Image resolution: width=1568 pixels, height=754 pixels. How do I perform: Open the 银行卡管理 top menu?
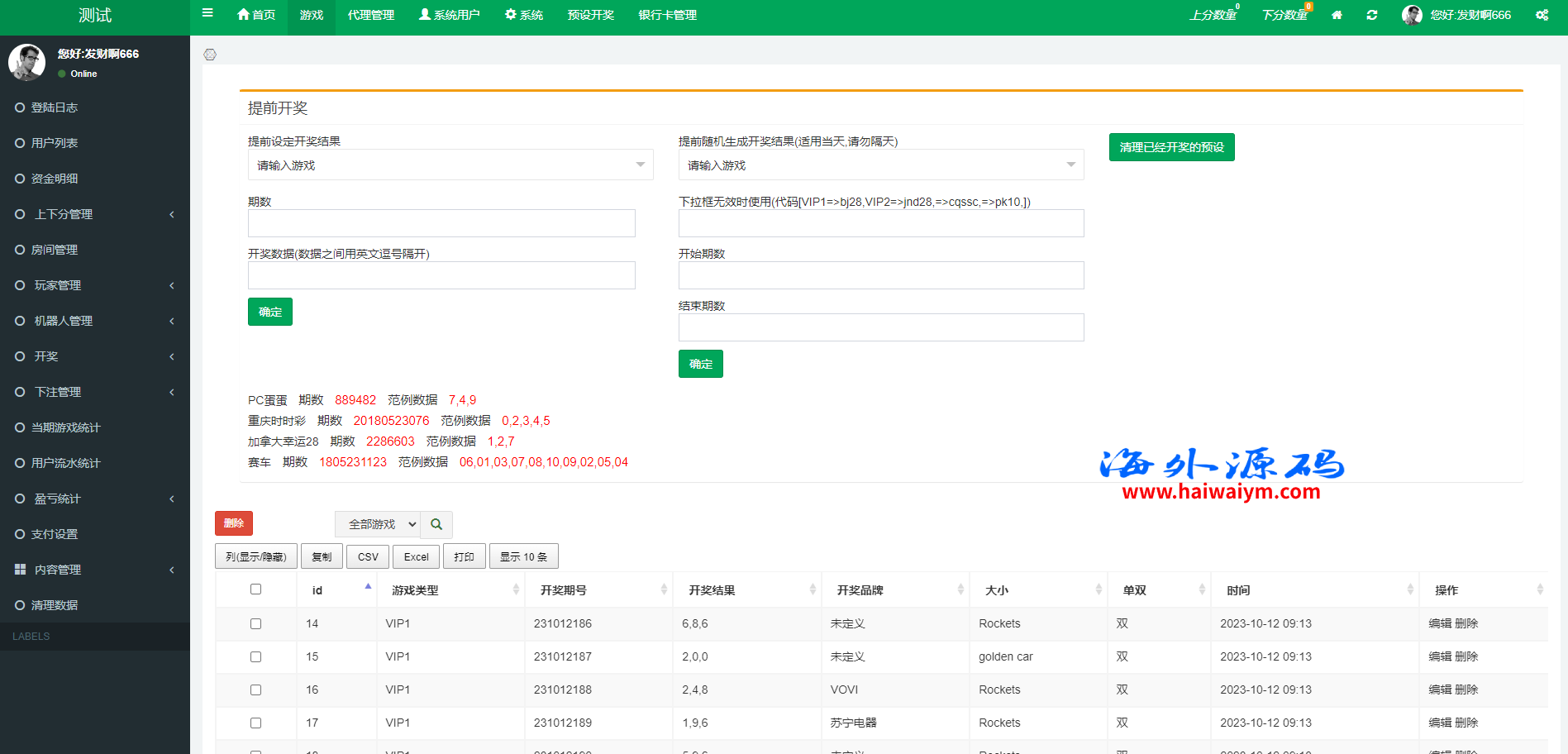(x=667, y=15)
